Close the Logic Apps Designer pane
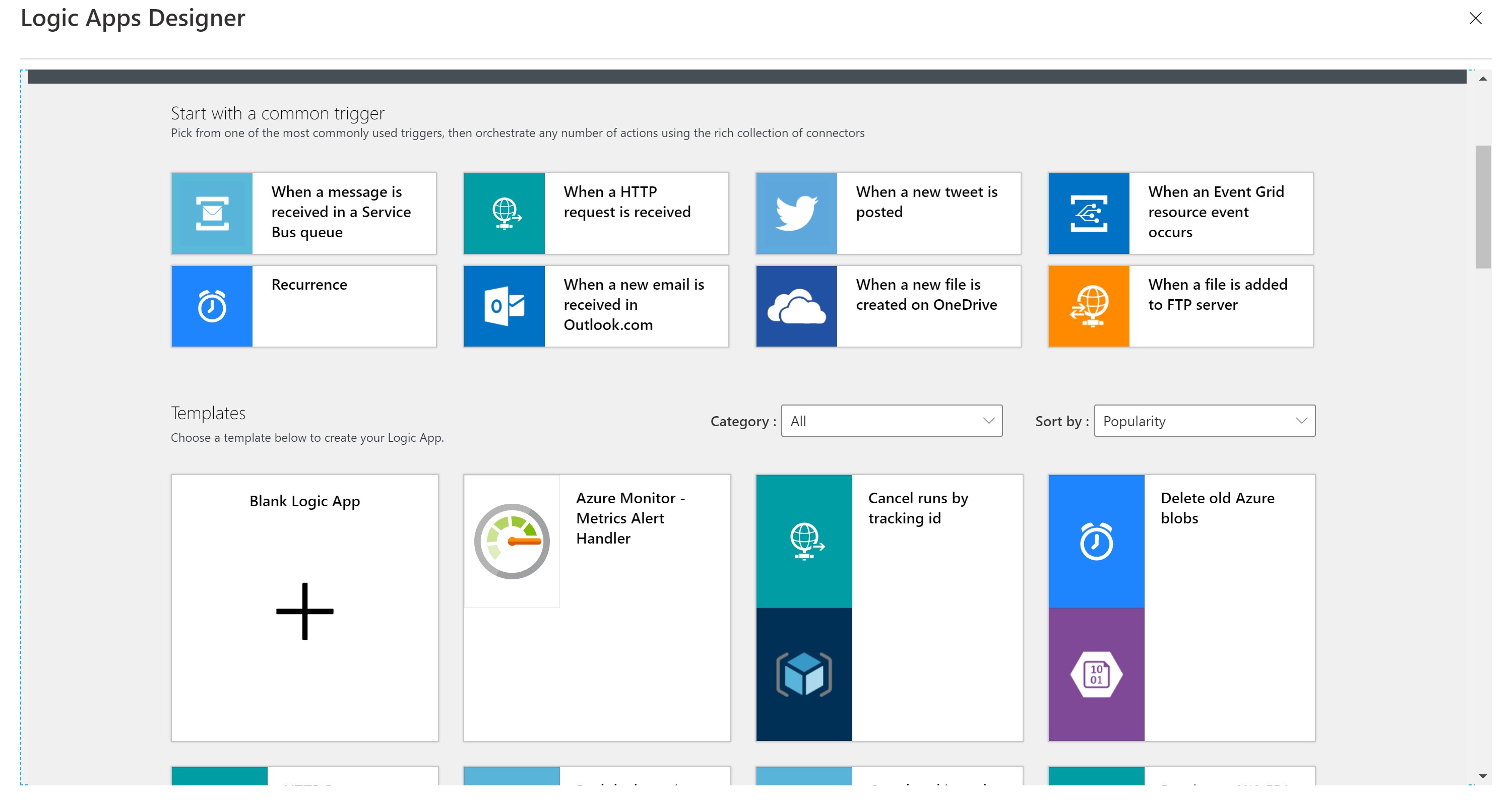The image size is (1512, 804). coord(1475,18)
